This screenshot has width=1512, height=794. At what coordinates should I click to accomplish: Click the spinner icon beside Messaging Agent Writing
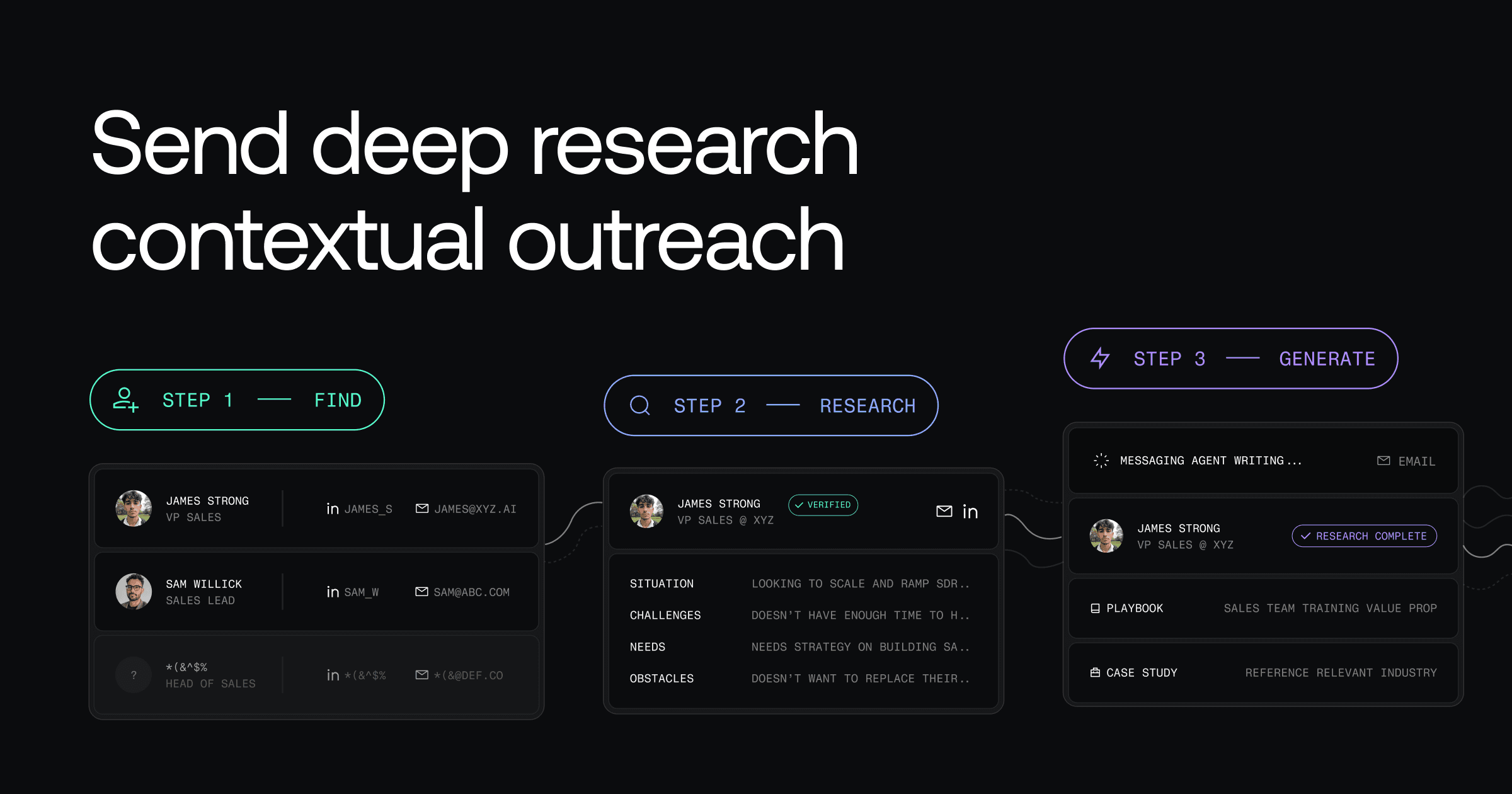(x=1101, y=461)
